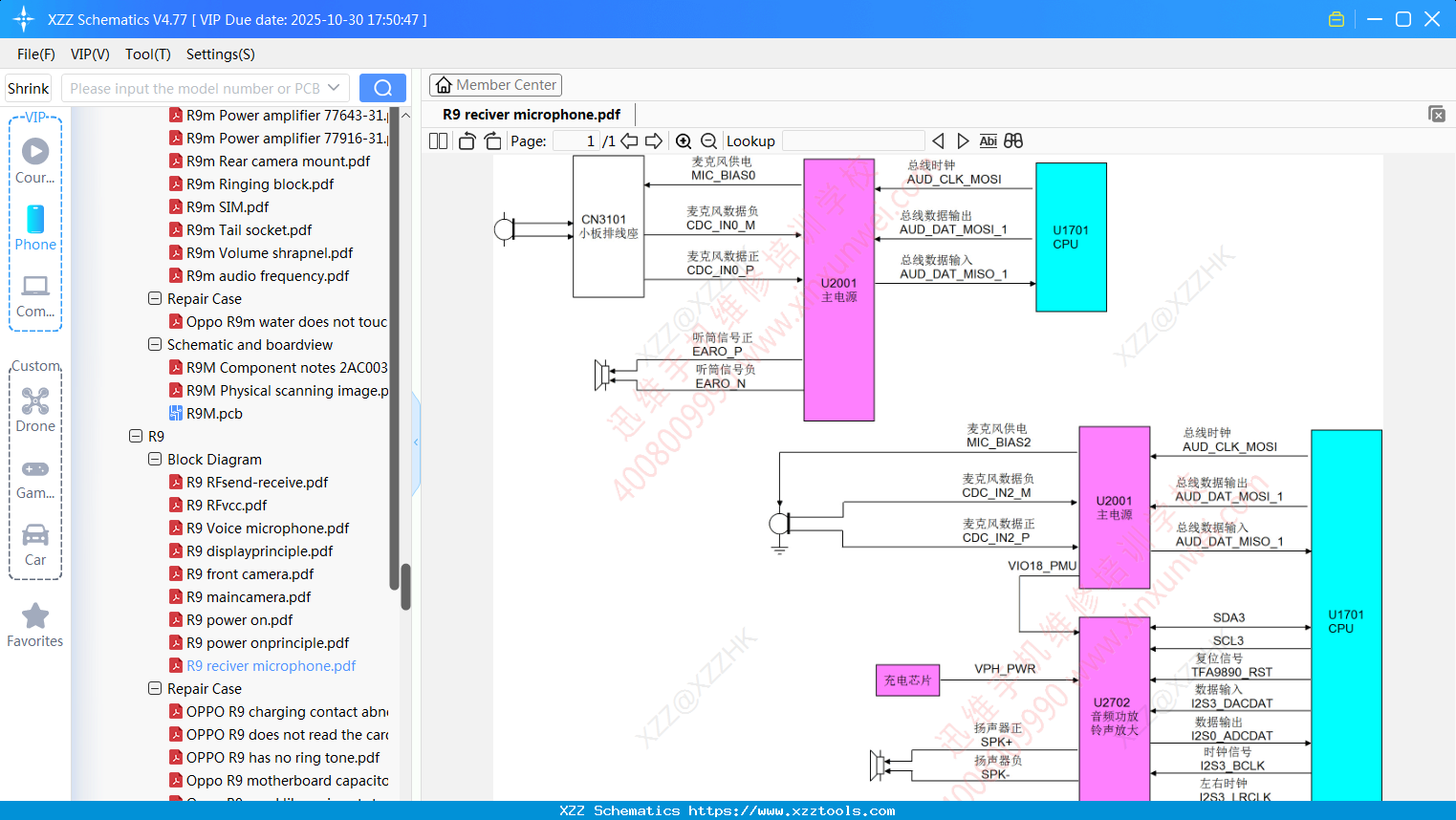This screenshot has width=1456, height=820.
Task: Click the search magnifier button
Action: (x=382, y=88)
